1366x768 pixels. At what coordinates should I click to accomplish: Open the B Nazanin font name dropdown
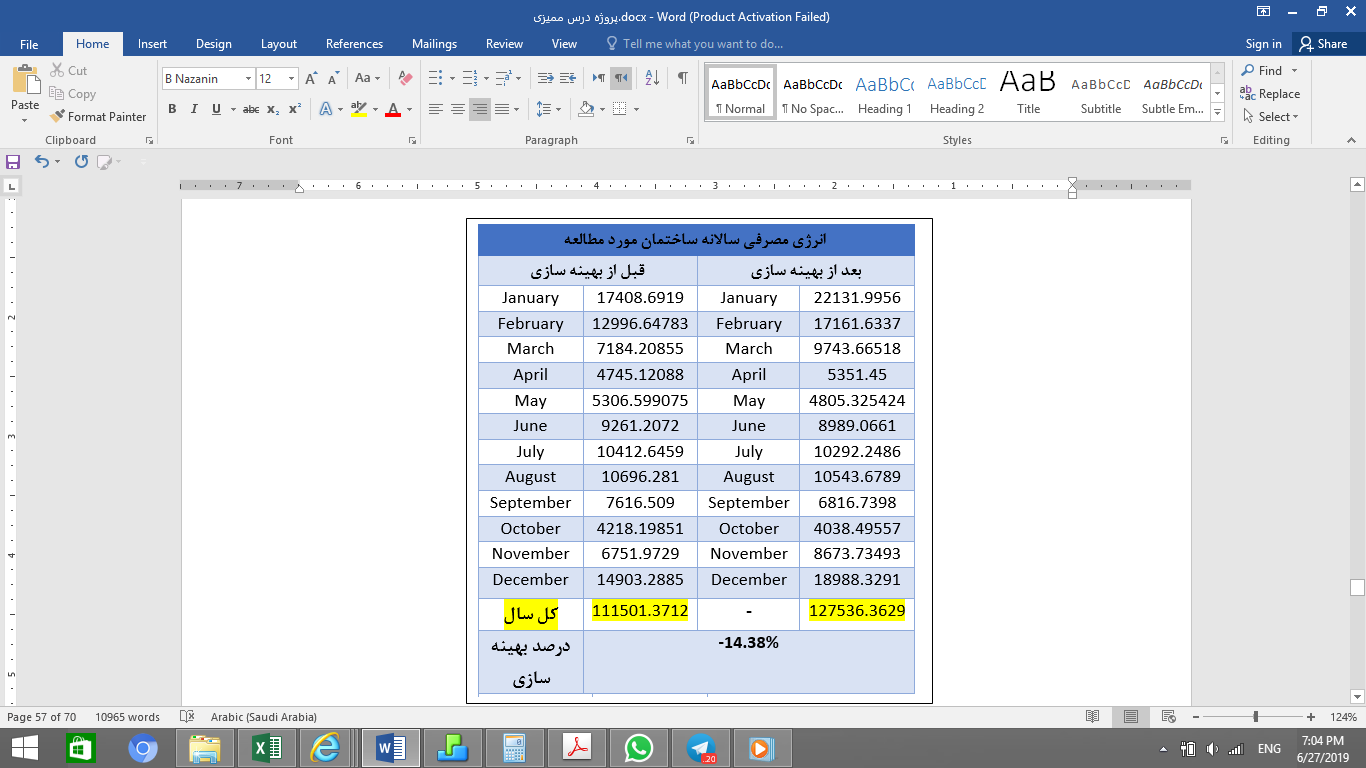(247, 78)
